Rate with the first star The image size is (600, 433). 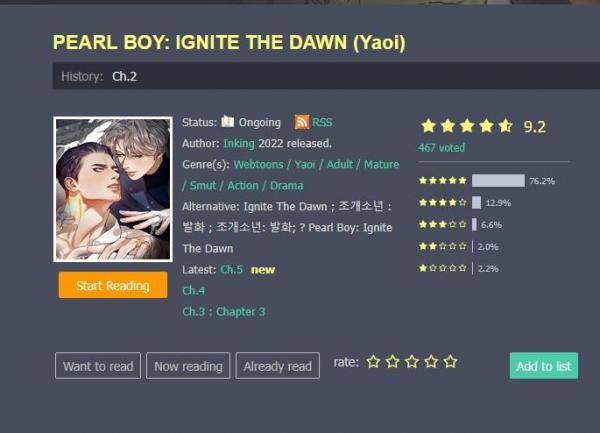(373, 361)
